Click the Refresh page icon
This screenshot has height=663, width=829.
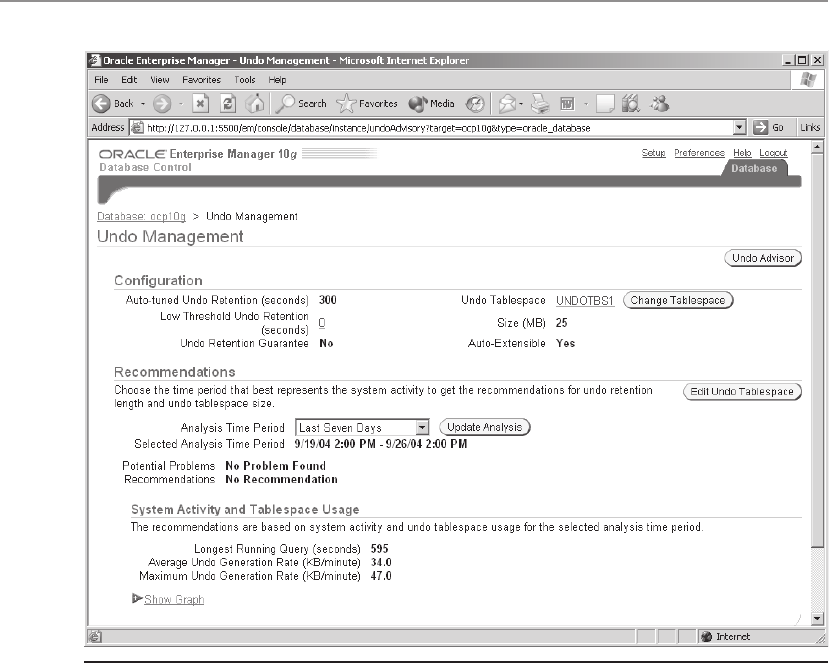pyautogui.click(x=228, y=104)
